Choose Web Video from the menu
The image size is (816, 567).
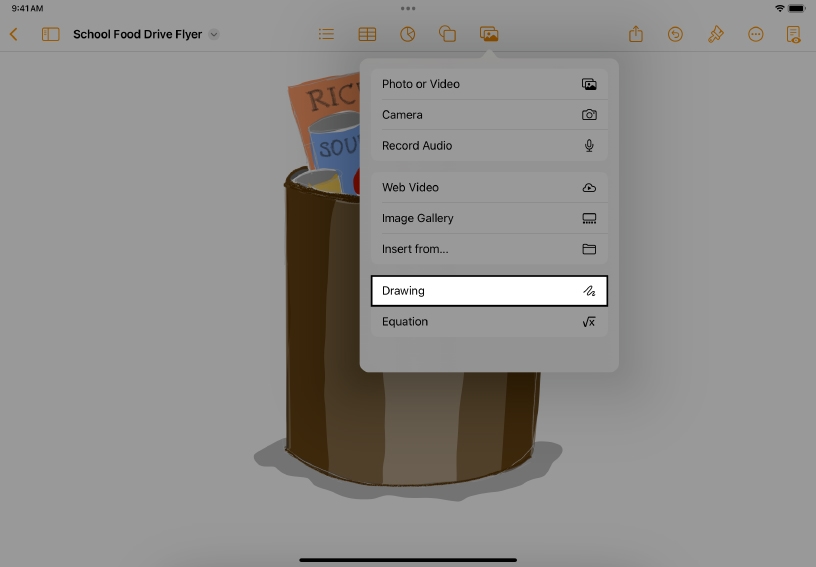(489, 187)
